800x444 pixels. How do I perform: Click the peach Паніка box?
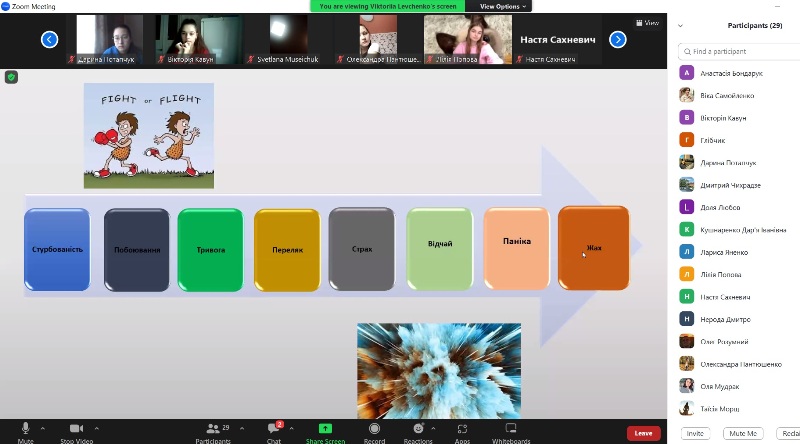coord(517,248)
